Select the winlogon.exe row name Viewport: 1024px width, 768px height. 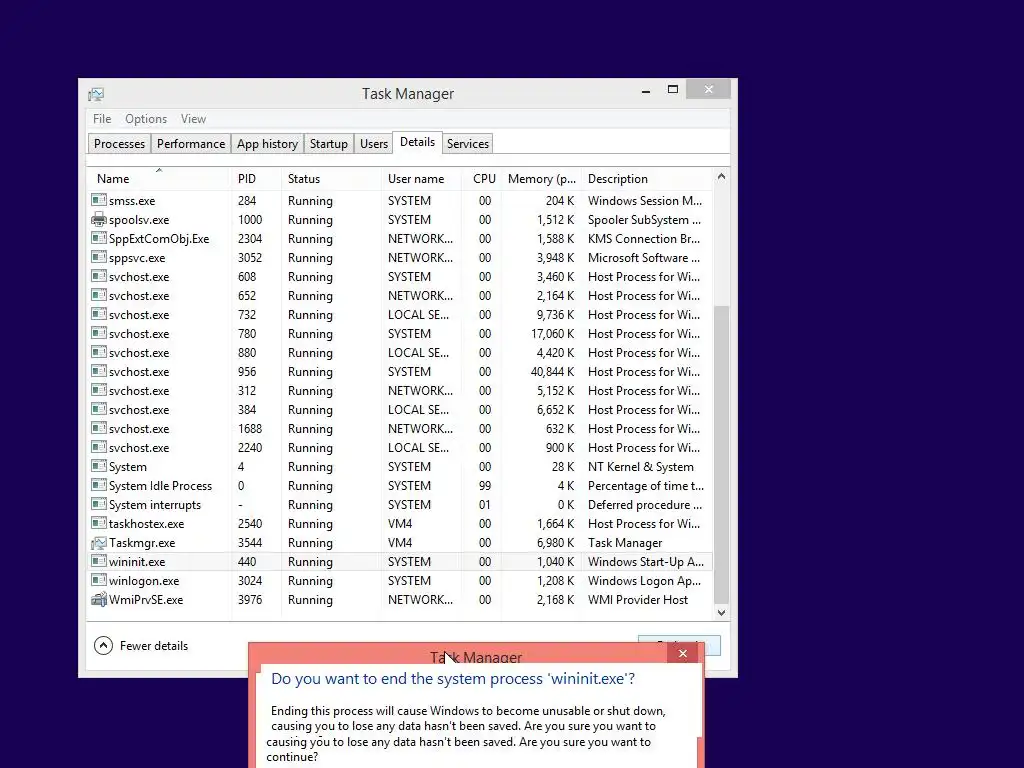tap(144, 581)
